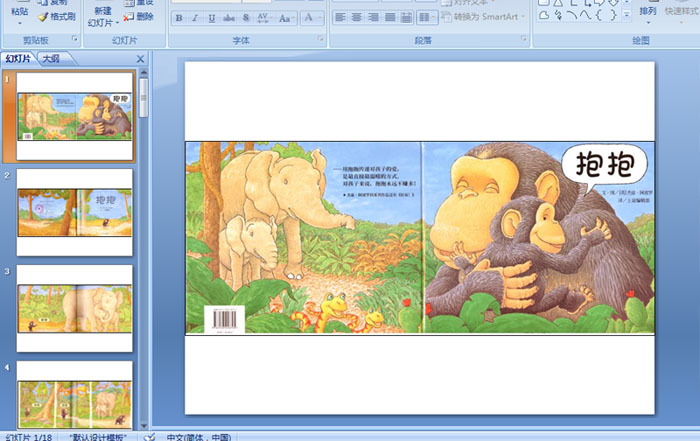Open the font color dropdown arrow
Screen dimensions: 700x441
click(320, 18)
